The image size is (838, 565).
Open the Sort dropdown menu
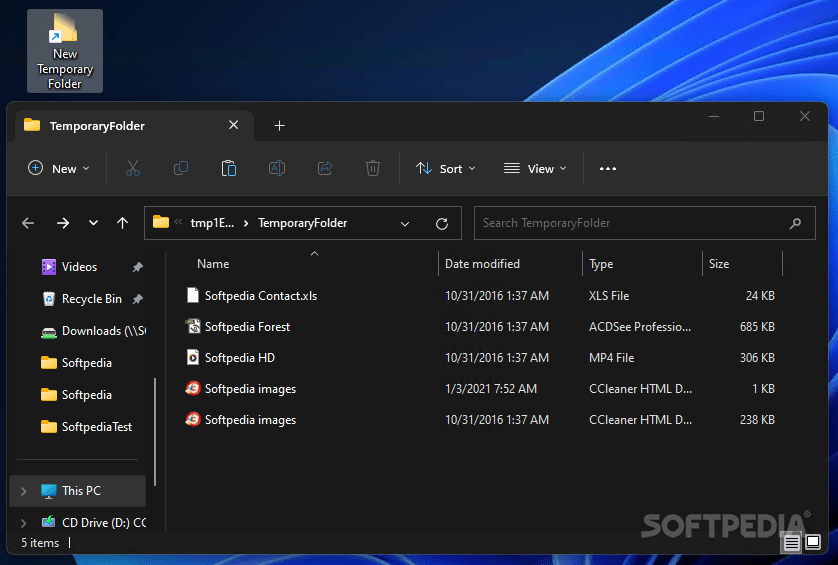click(445, 168)
